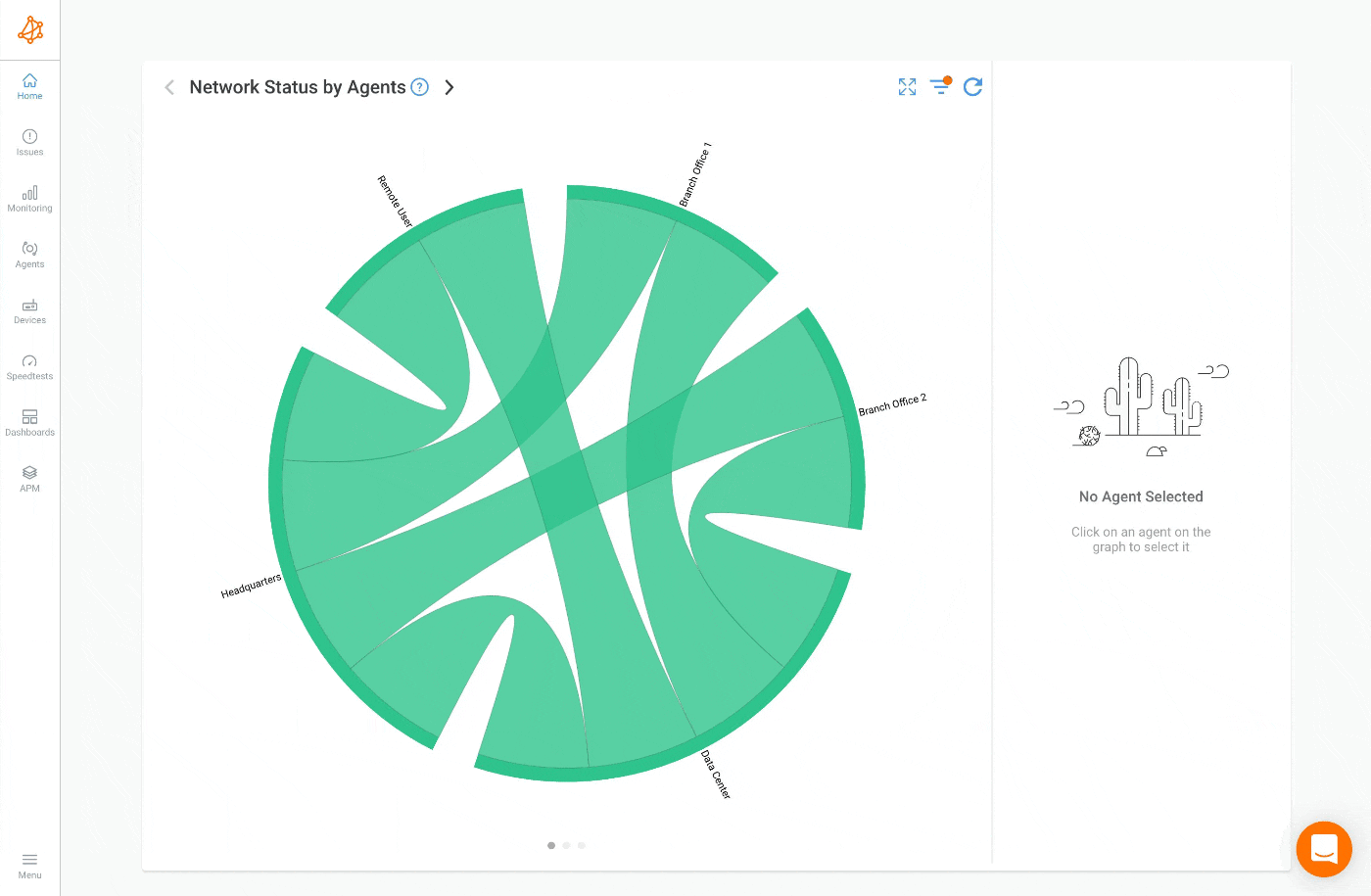Open the Menu at the bottom of sidebar
1371x896 pixels.
pos(29,866)
